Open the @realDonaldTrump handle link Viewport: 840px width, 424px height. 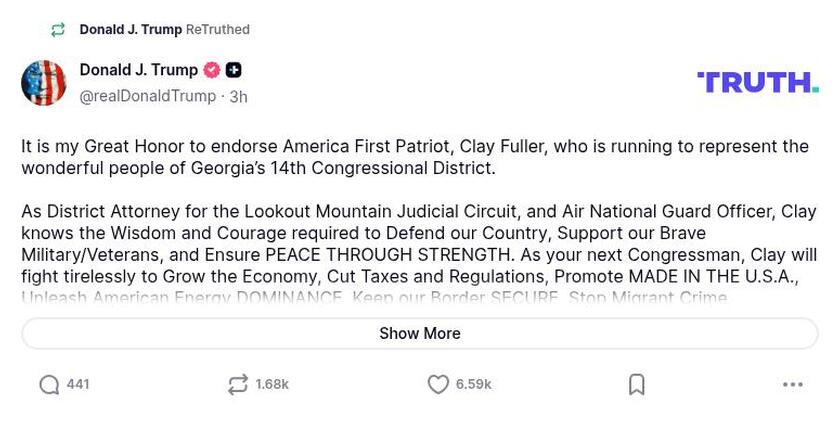point(147,96)
